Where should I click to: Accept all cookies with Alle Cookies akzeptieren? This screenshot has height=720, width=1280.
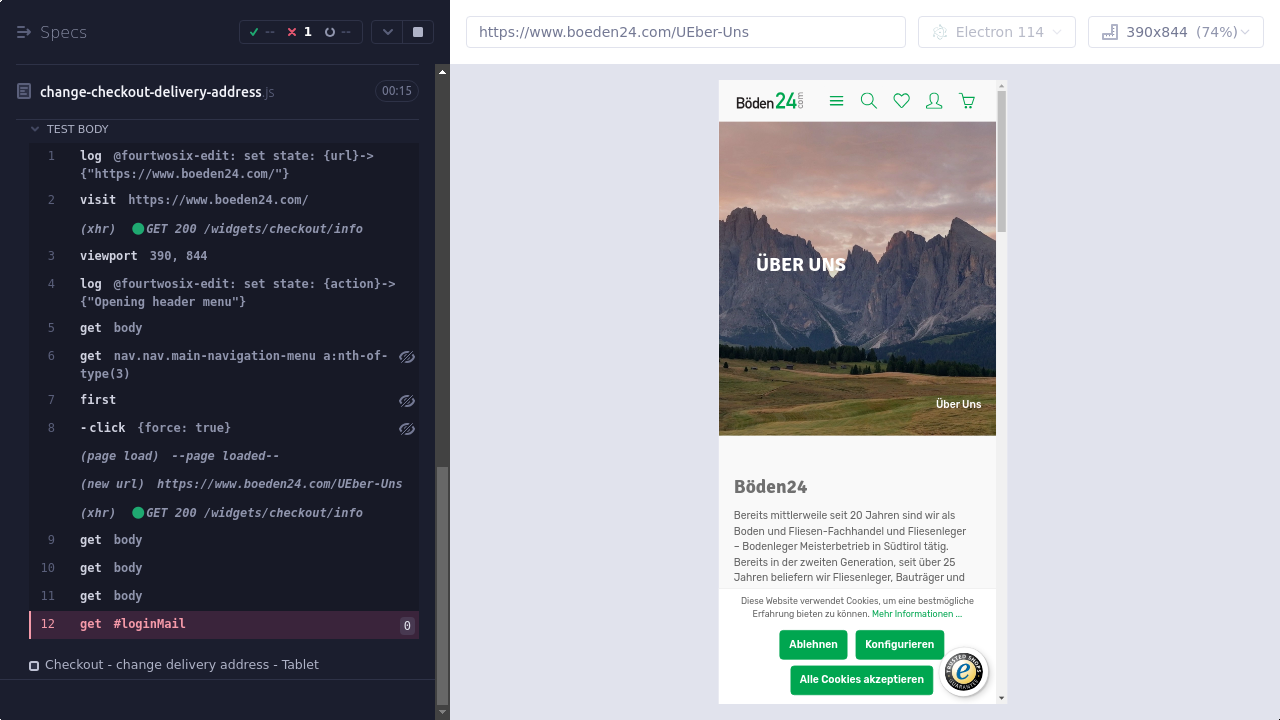coord(861,680)
